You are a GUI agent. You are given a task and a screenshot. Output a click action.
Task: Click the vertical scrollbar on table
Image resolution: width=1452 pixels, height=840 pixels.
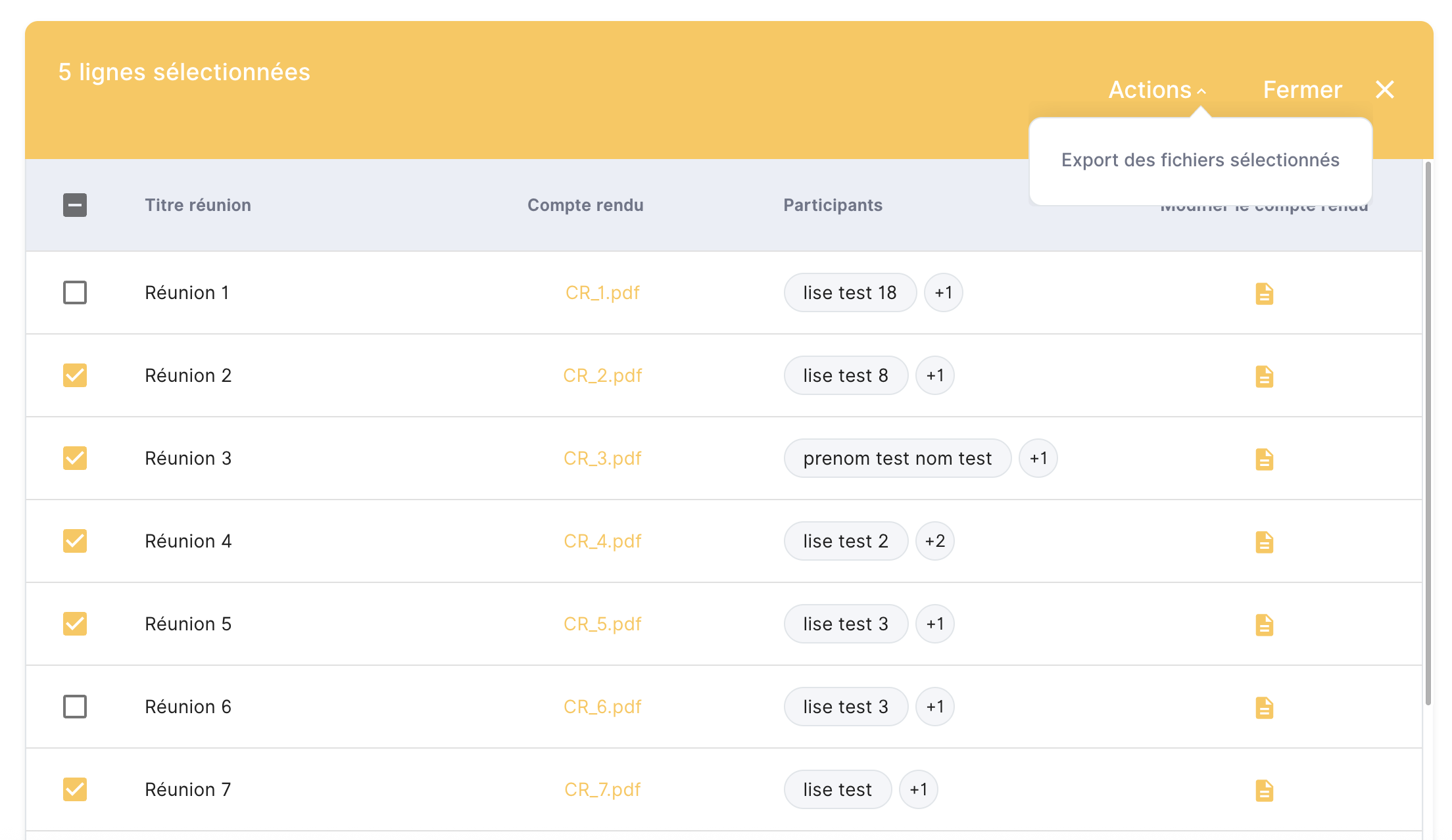pos(1428,434)
